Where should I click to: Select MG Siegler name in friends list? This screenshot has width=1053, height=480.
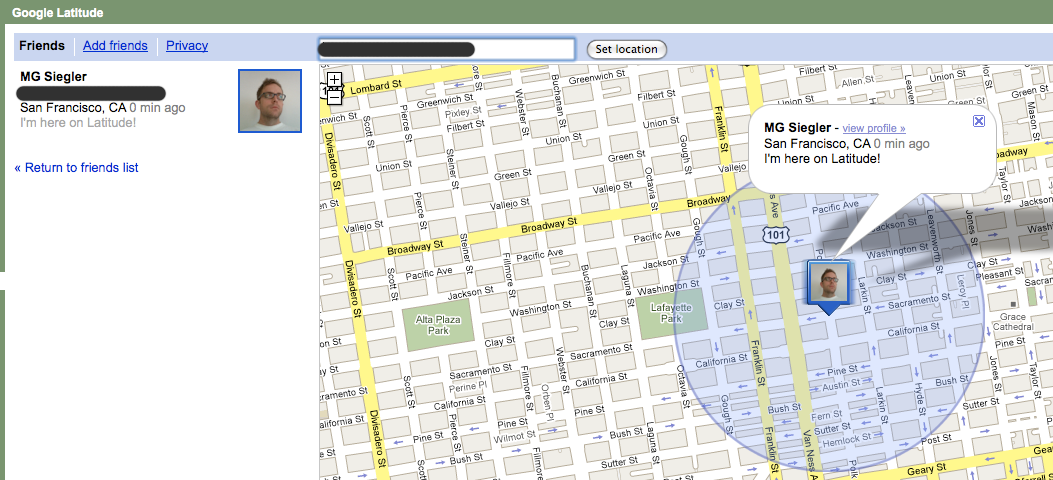(53, 77)
